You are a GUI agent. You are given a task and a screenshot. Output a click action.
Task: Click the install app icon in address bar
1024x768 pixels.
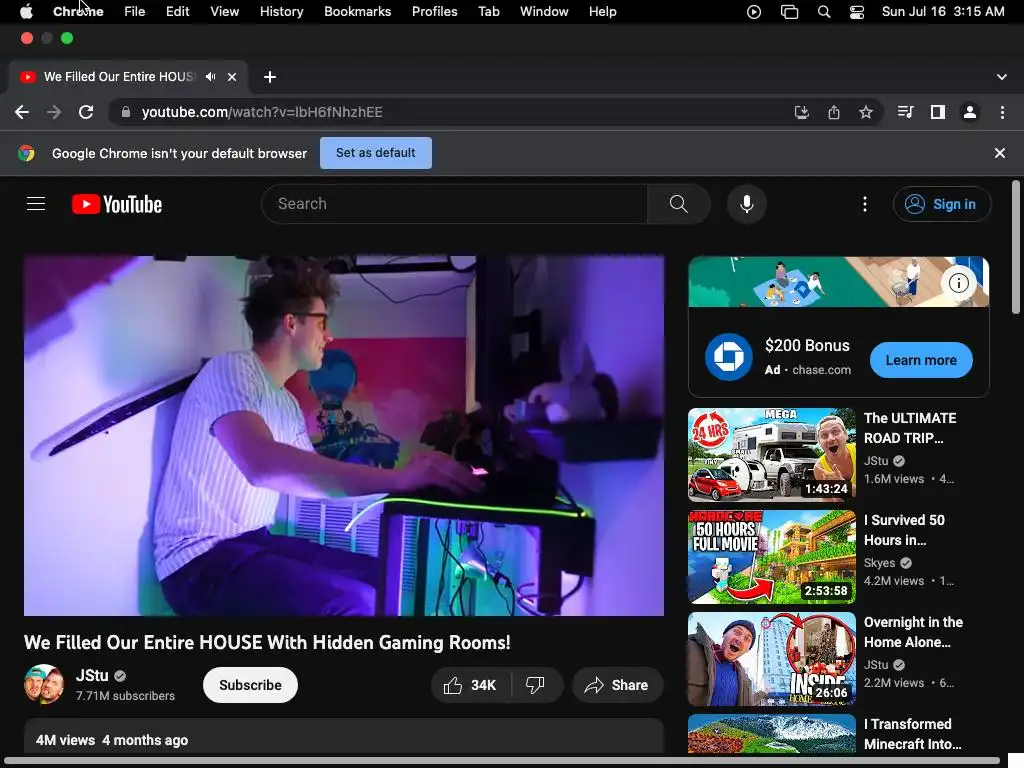[802, 112]
